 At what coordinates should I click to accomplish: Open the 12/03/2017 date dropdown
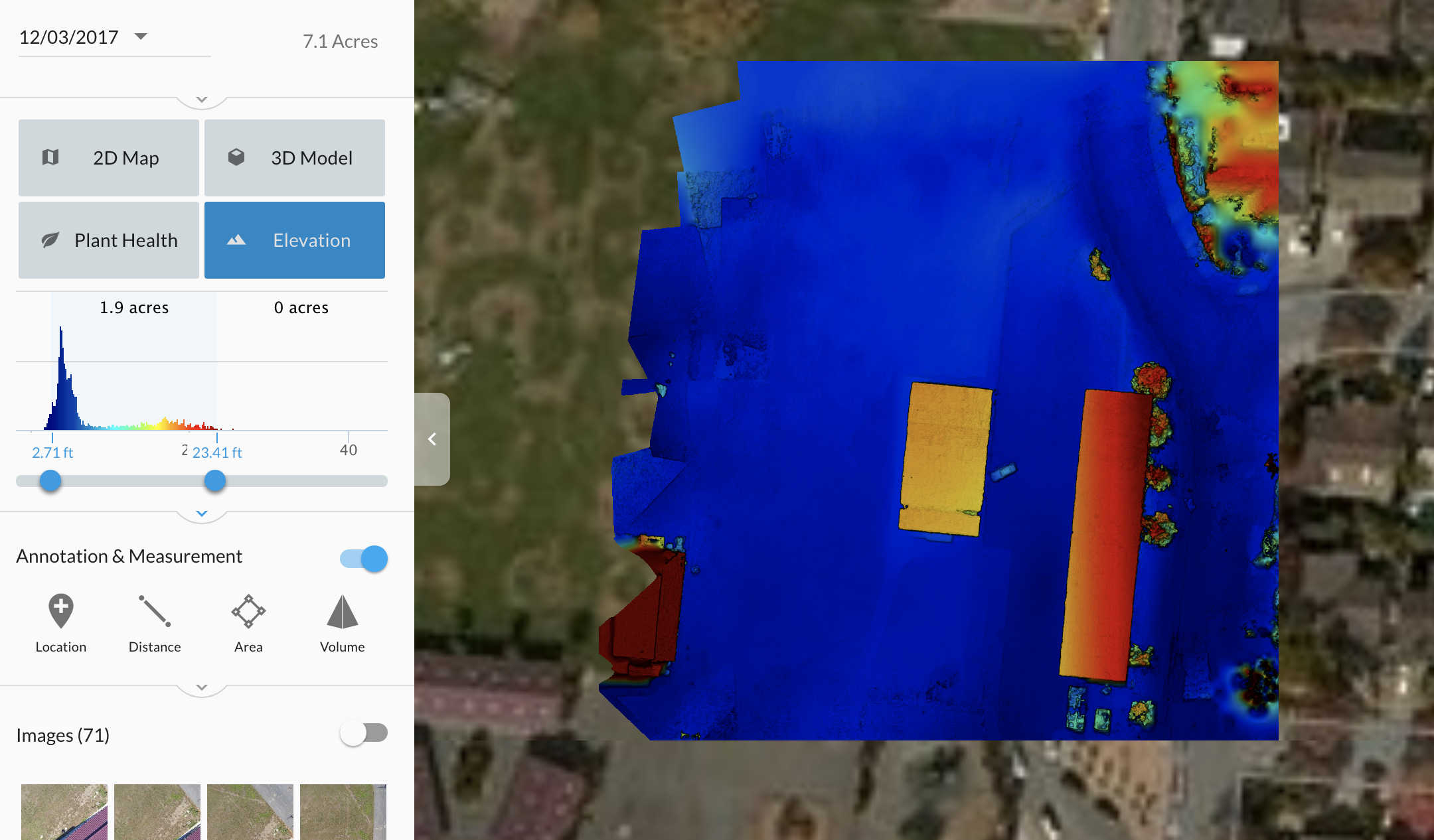point(141,36)
